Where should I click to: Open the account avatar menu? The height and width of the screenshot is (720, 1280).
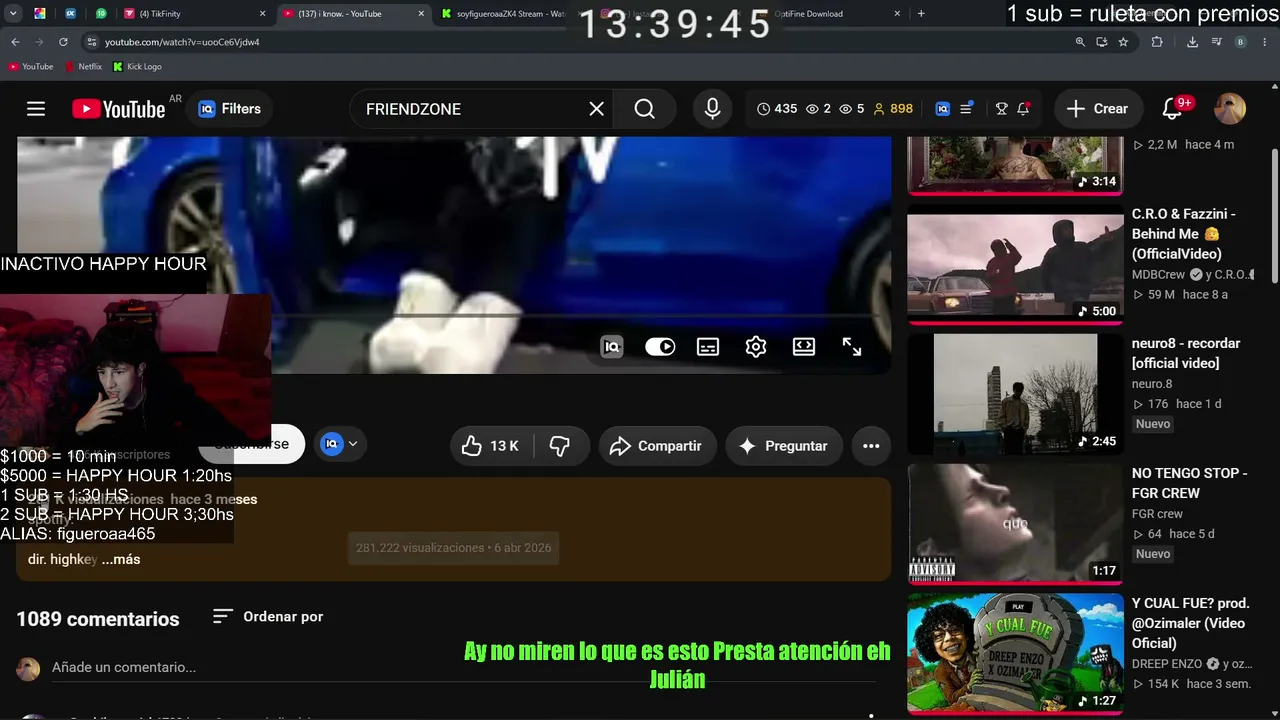click(x=1230, y=109)
